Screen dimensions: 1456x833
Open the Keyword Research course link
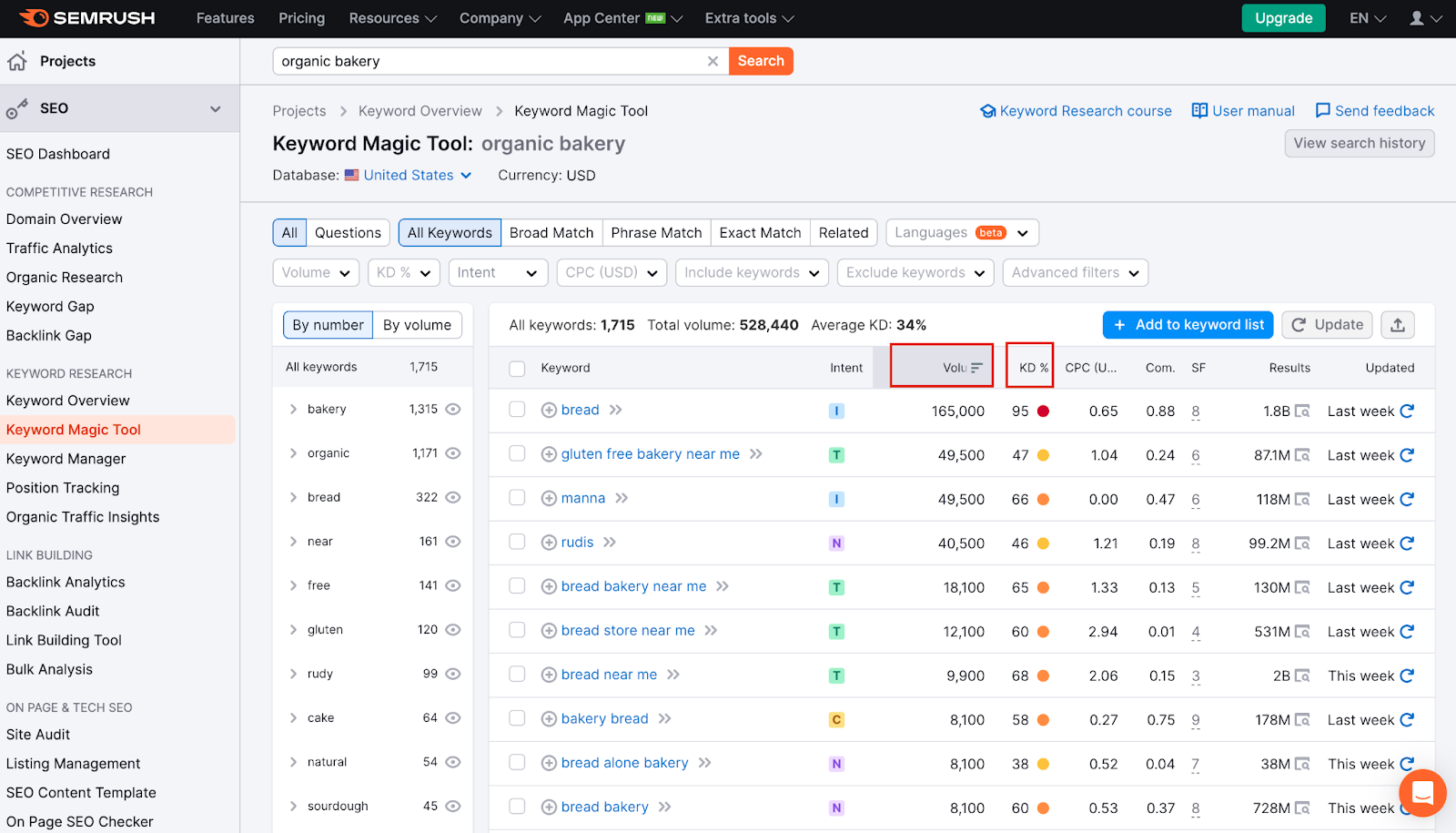pyautogui.click(x=1076, y=111)
